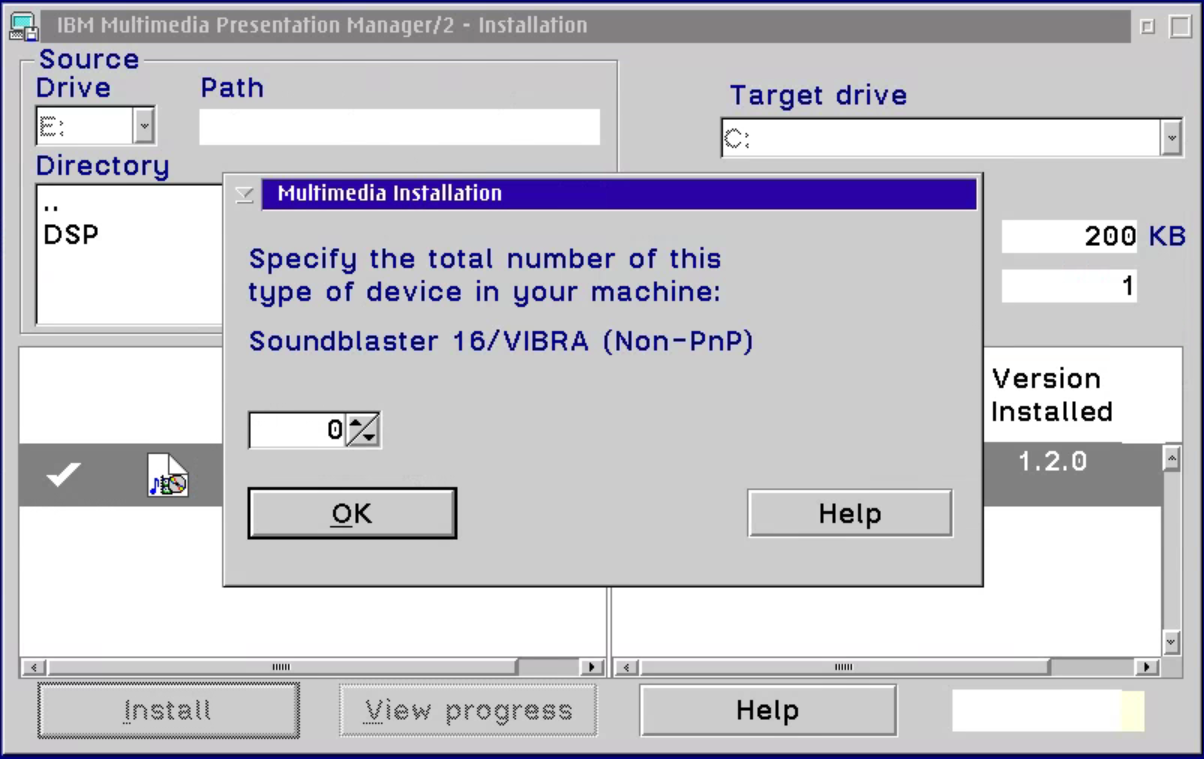Decrease device count with spinner down arrow
Viewport: 1204px width, 759px height.
pos(368,438)
